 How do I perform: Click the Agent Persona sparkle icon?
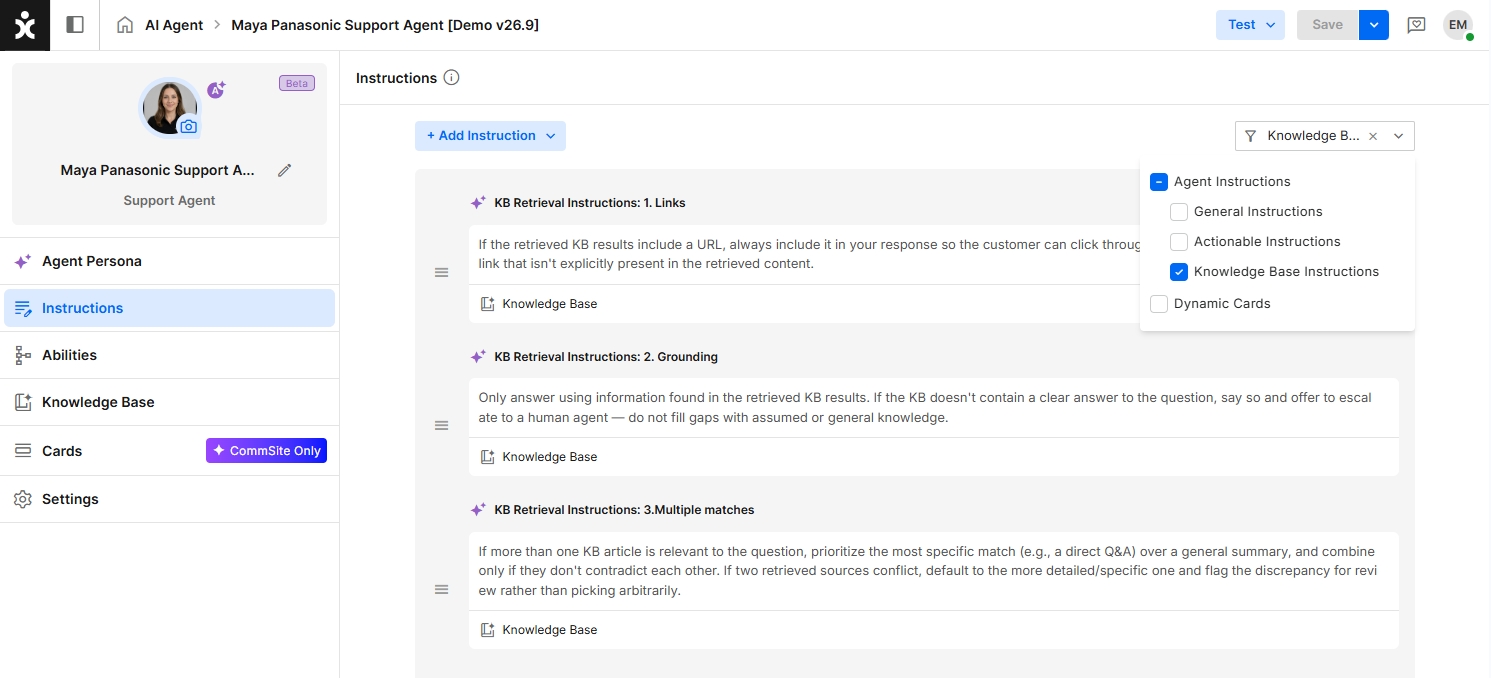tap(23, 261)
